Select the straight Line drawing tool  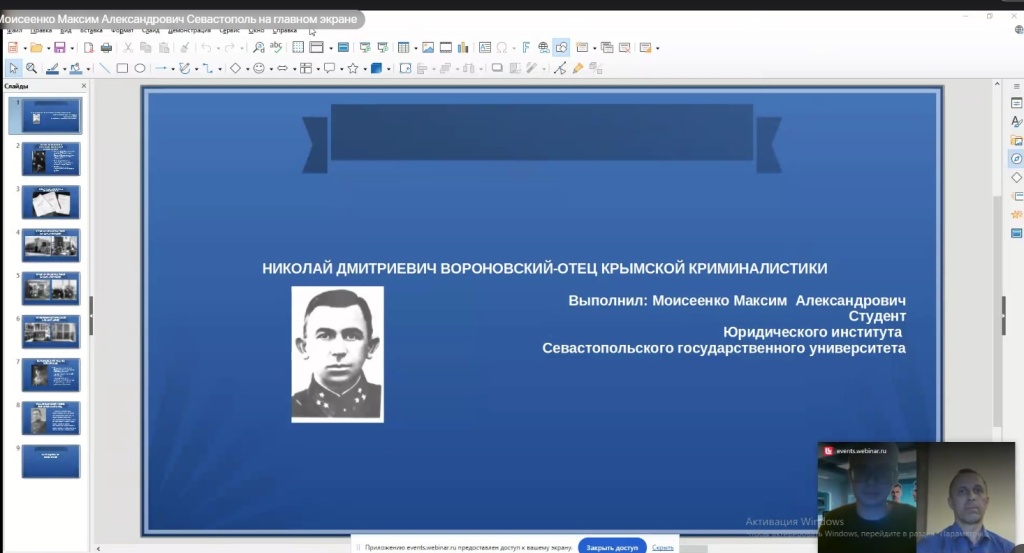coord(104,69)
